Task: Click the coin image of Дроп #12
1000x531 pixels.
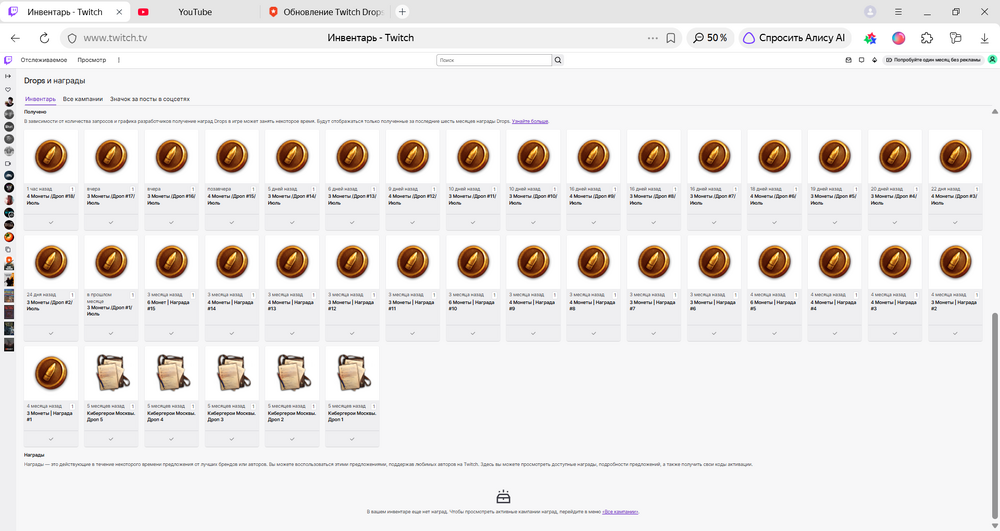Action: point(413,157)
